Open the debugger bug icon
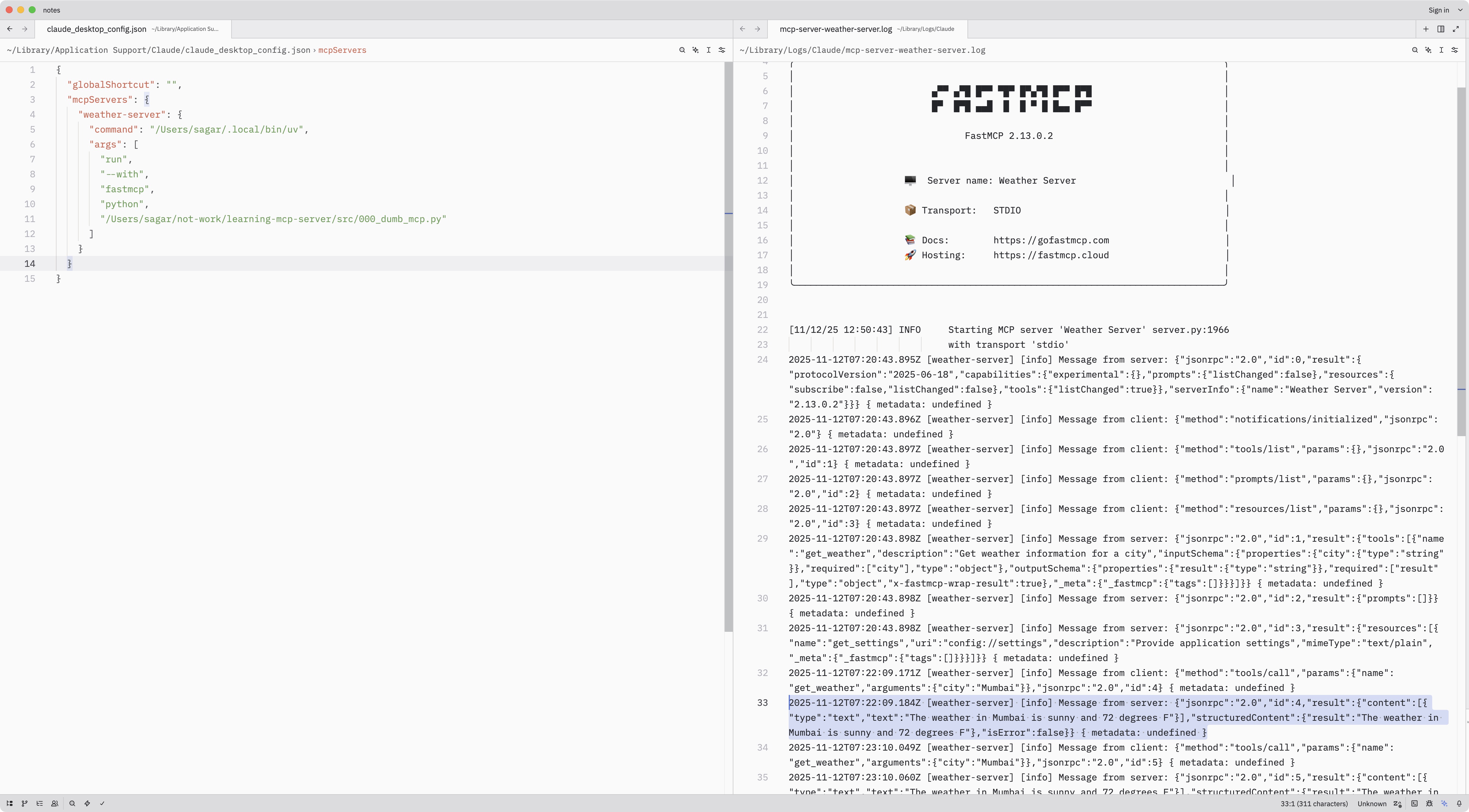The width and height of the screenshot is (1469, 812). 1429,803
